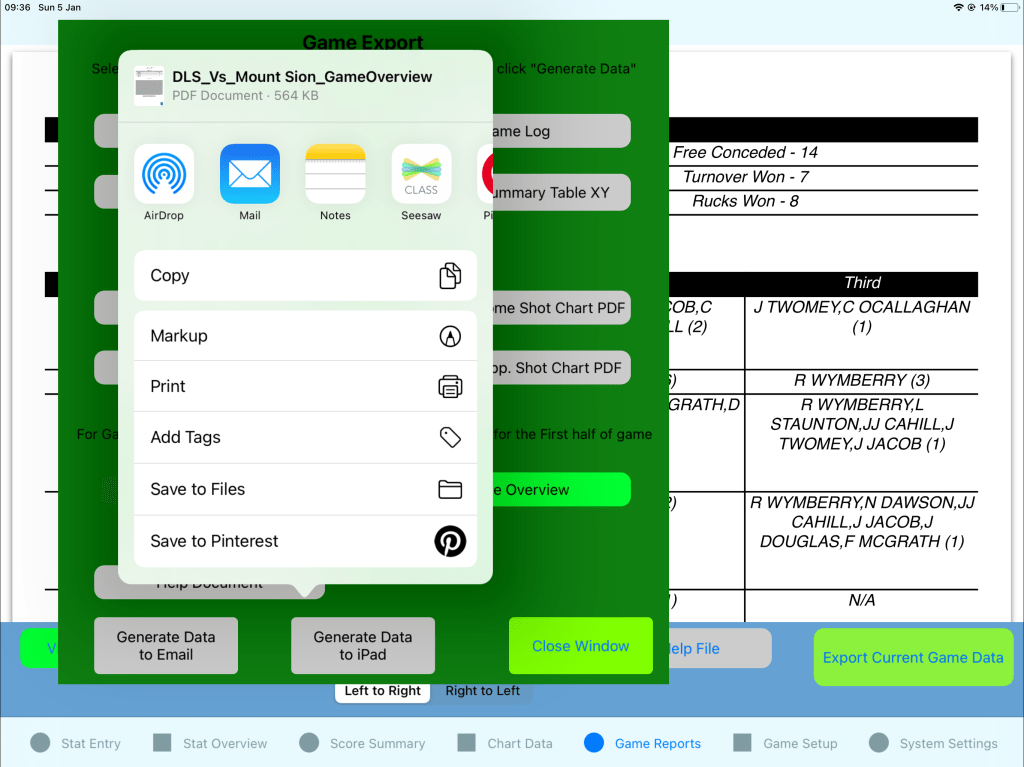The width and height of the screenshot is (1024, 767).
Task: Switch to Score Summary tab
Action: pyautogui.click(x=364, y=743)
